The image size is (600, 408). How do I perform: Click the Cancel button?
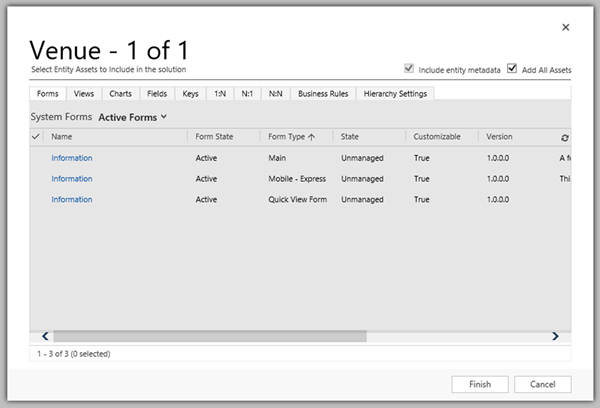point(542,384)
